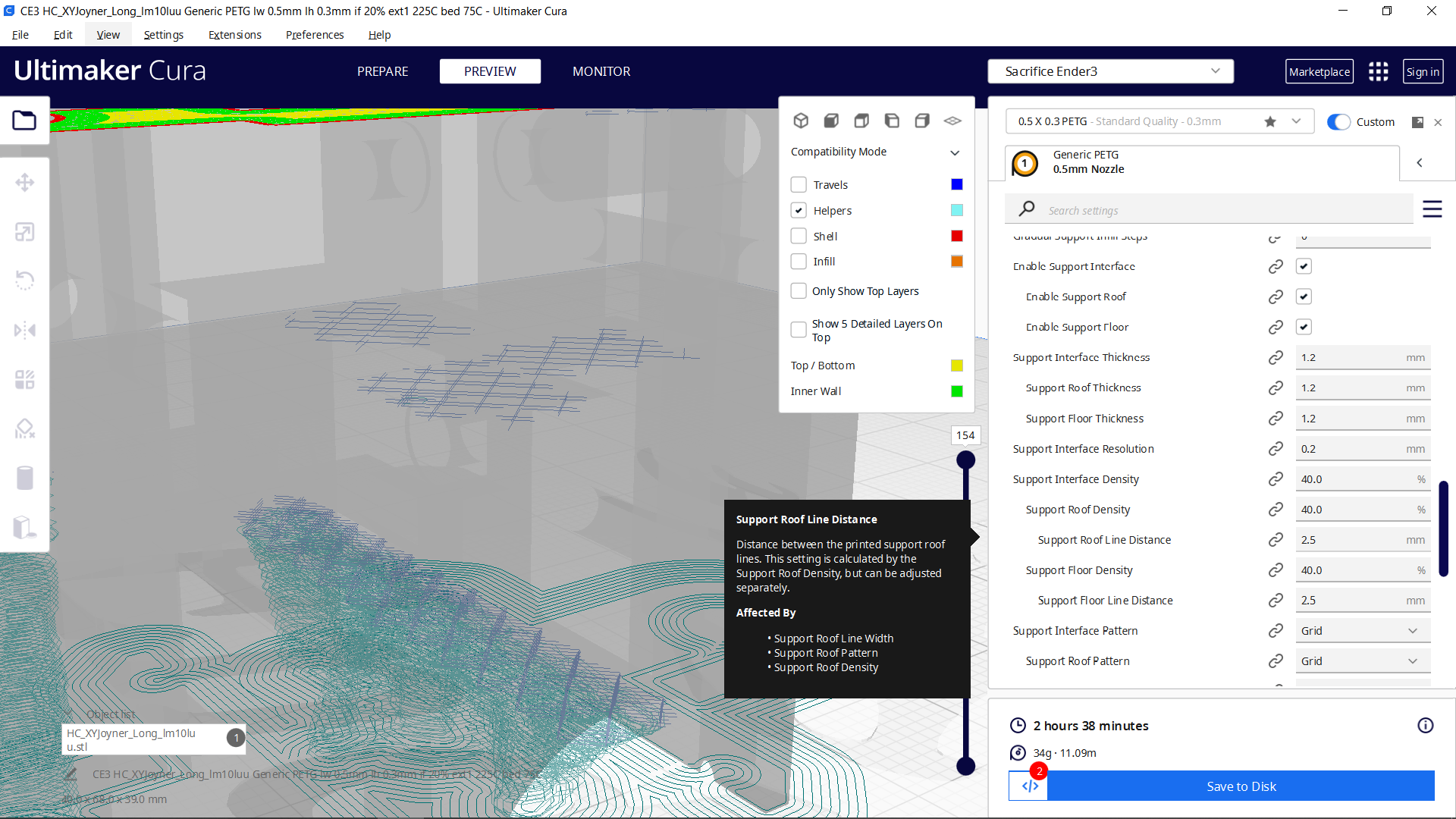
Task: Enable the Travels visibility checkbox
Action: point(799,184)
